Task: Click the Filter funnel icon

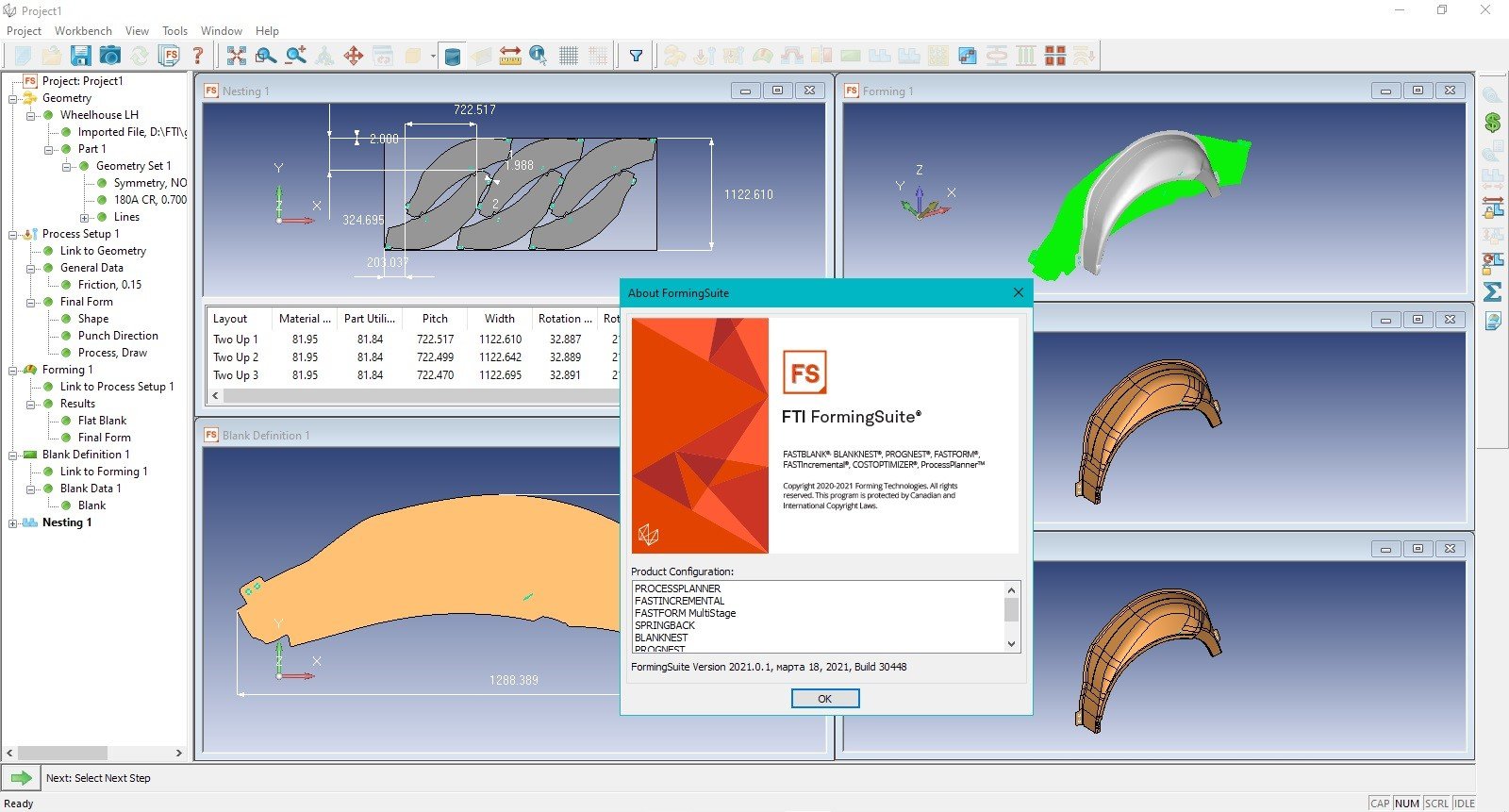Action: click(x=637, y=56)
